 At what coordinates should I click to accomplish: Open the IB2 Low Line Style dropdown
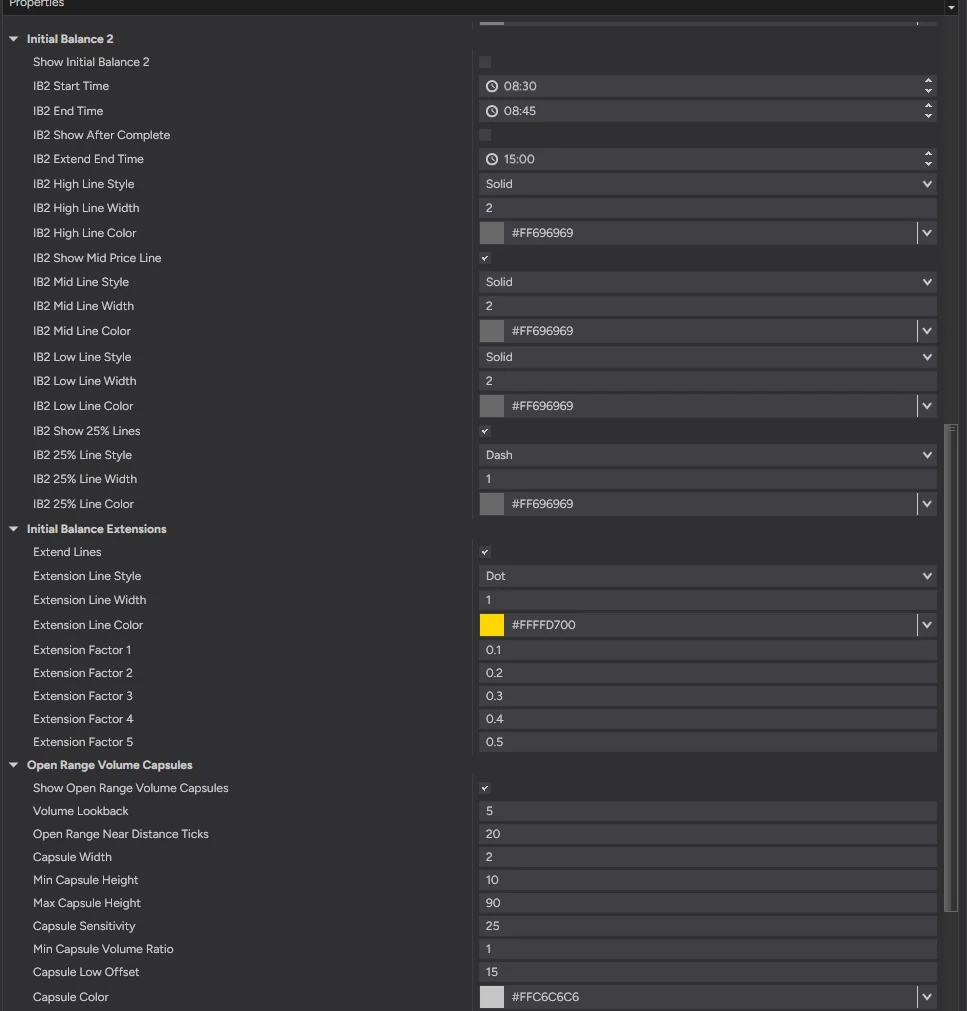707,357
